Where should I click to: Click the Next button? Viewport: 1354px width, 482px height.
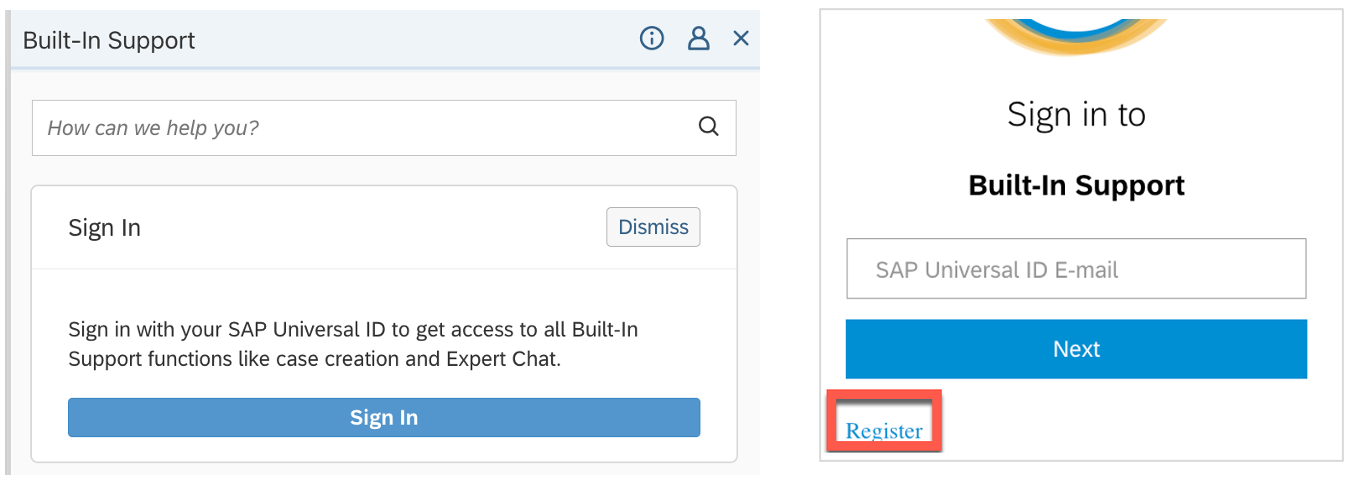pos(1076,349)
